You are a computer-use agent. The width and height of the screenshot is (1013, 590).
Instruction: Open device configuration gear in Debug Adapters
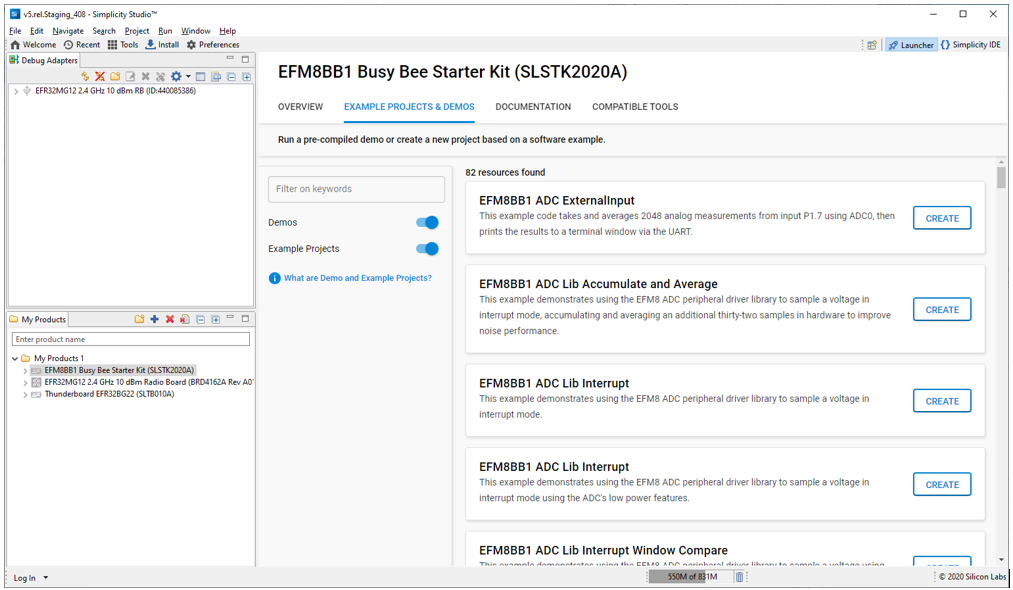[x=176, y=76]
